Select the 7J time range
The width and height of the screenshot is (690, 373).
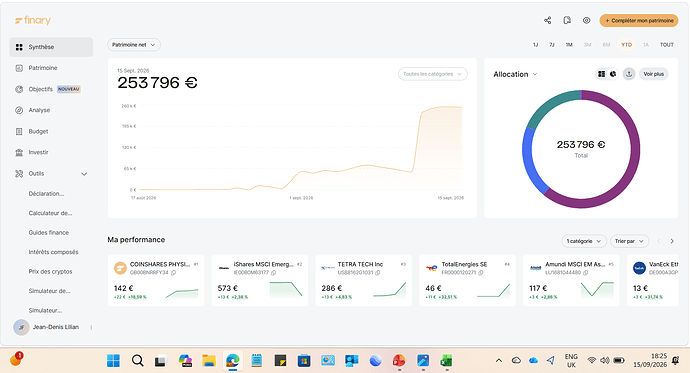tap(551, 45)
